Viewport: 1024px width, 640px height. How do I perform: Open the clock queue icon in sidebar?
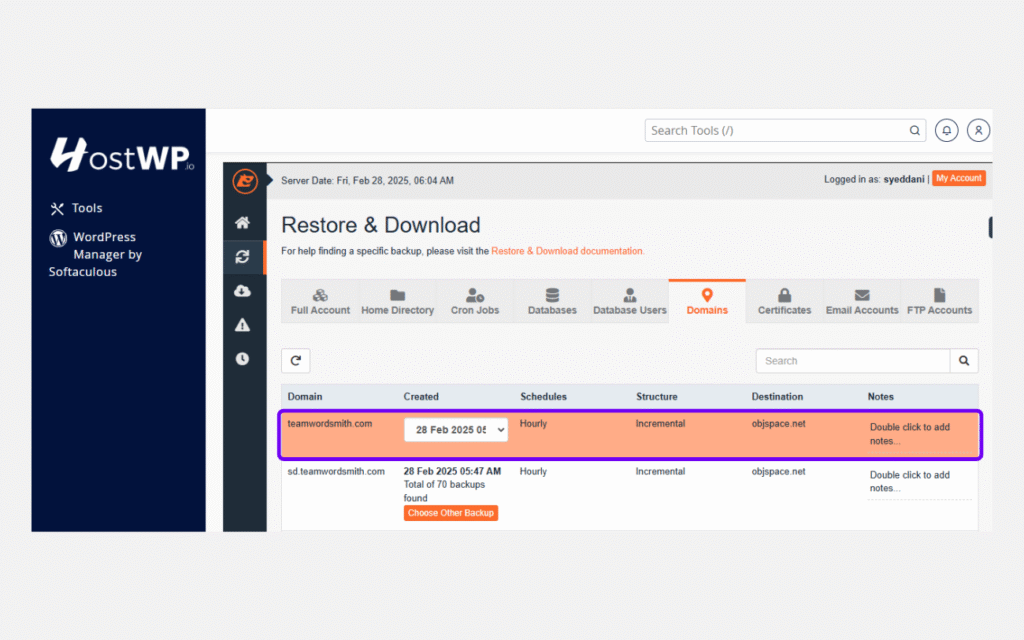pos(243,359)
